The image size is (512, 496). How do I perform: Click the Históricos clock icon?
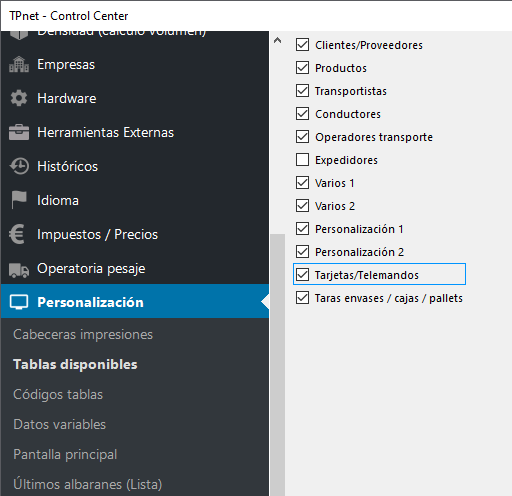pyautogui.click(x=19, y=166)
